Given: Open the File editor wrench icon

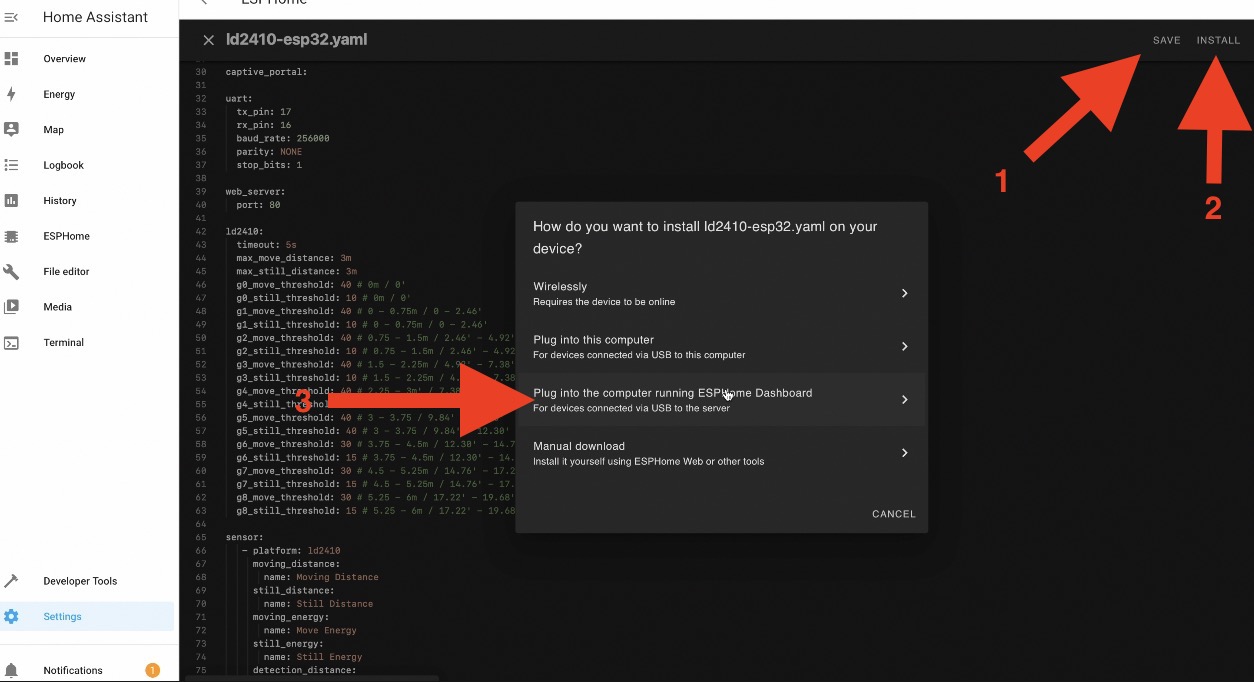Looking at the screenshot, I should (11, 272).
